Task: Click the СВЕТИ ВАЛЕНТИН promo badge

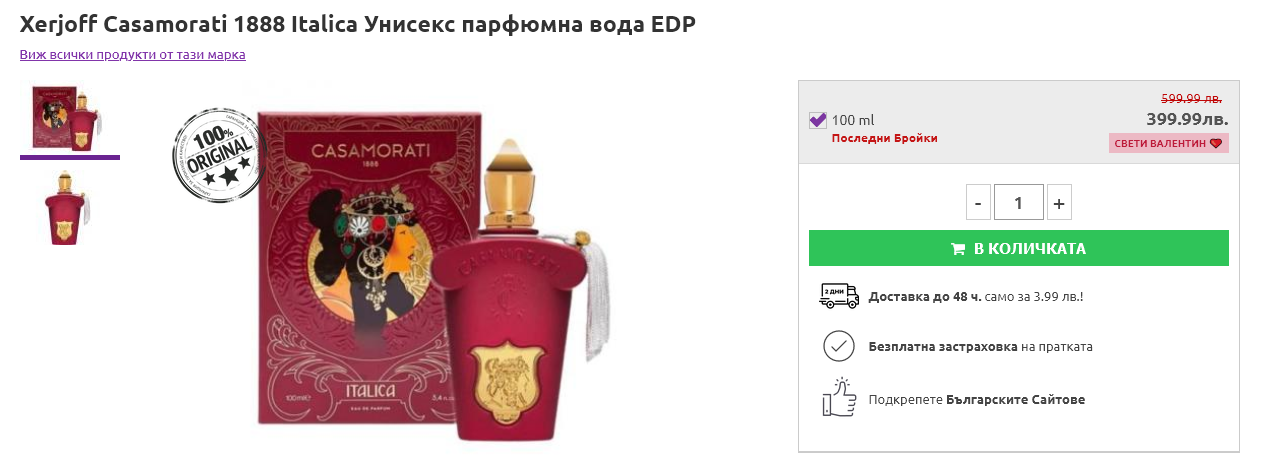Action: (x=1168, y=144)
